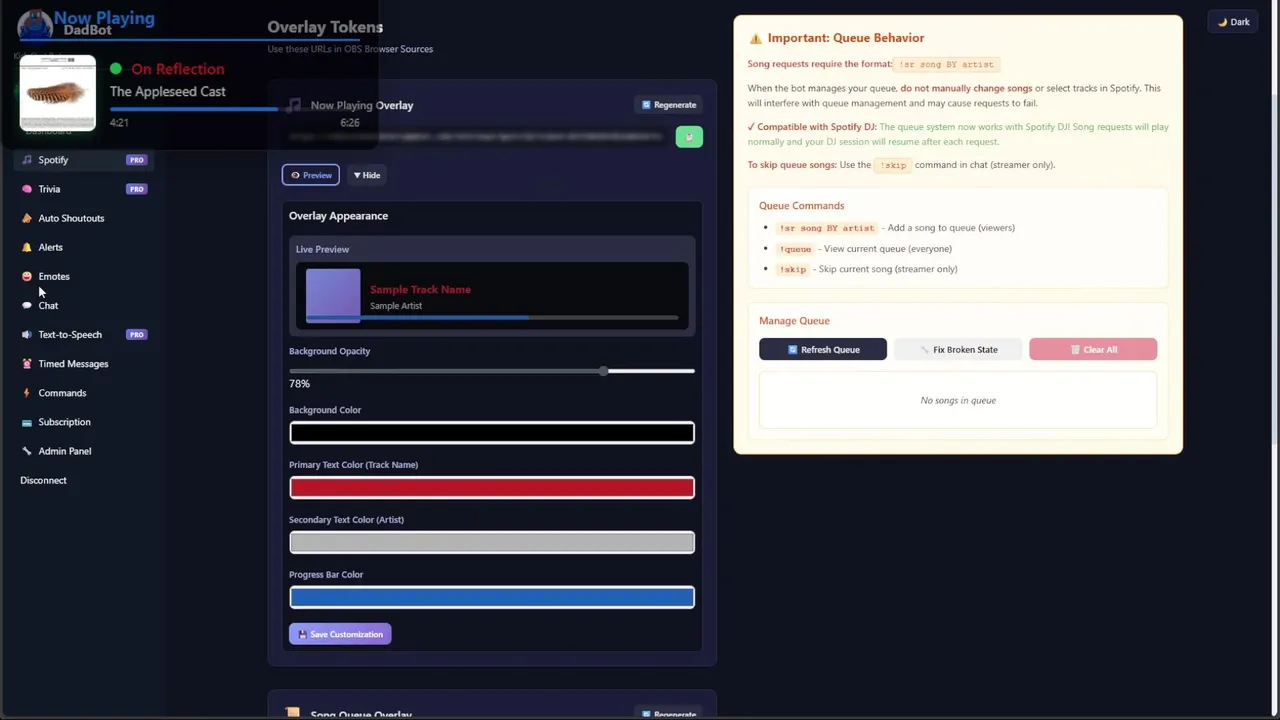Click the Timed Messages alarm clock icon

pyautogui.click(x=27, y=364)
